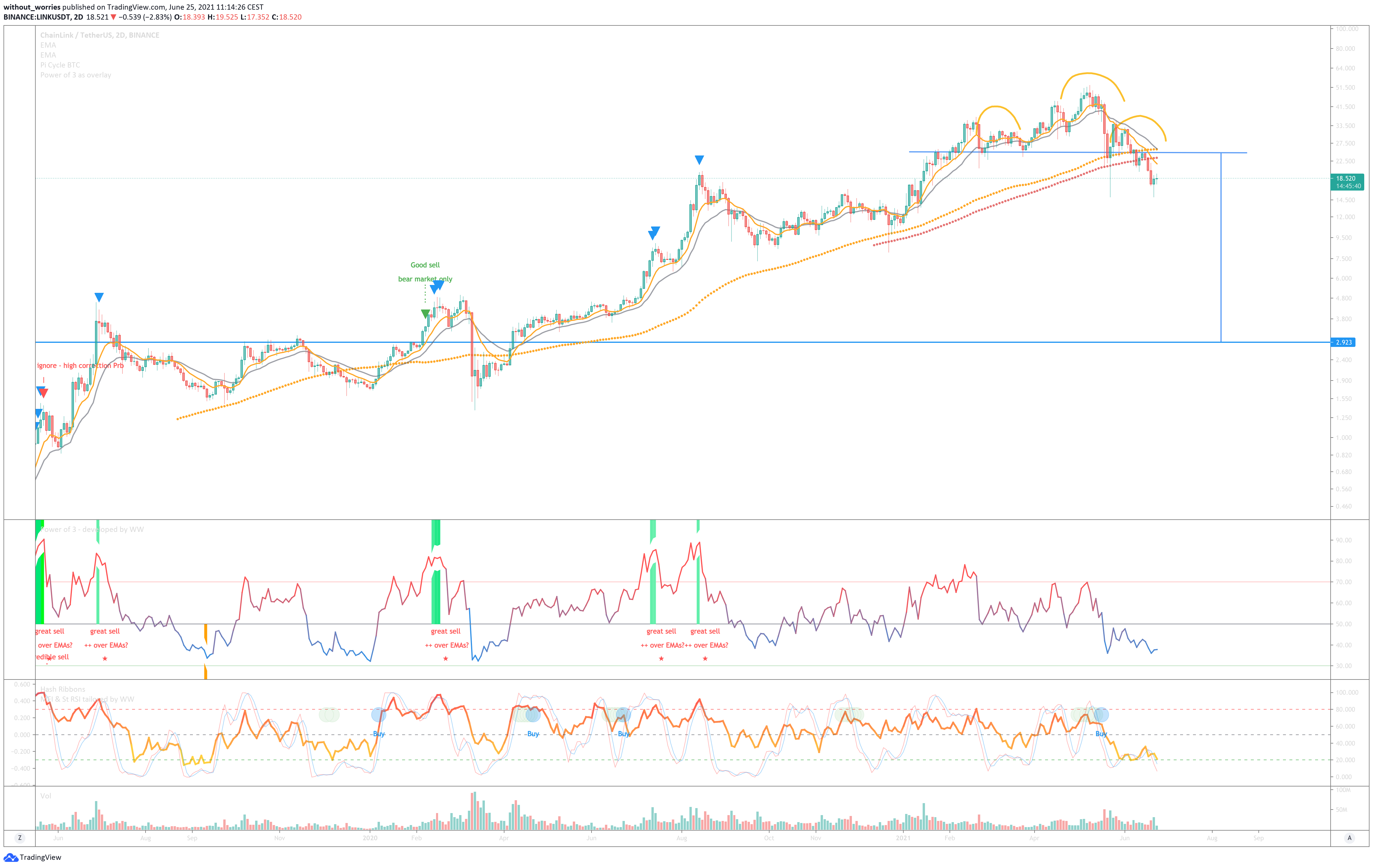The height and width of the screenshot is (868, 1373).
Task: Click the 51.500 price axis label
Action: [1345, 87]
